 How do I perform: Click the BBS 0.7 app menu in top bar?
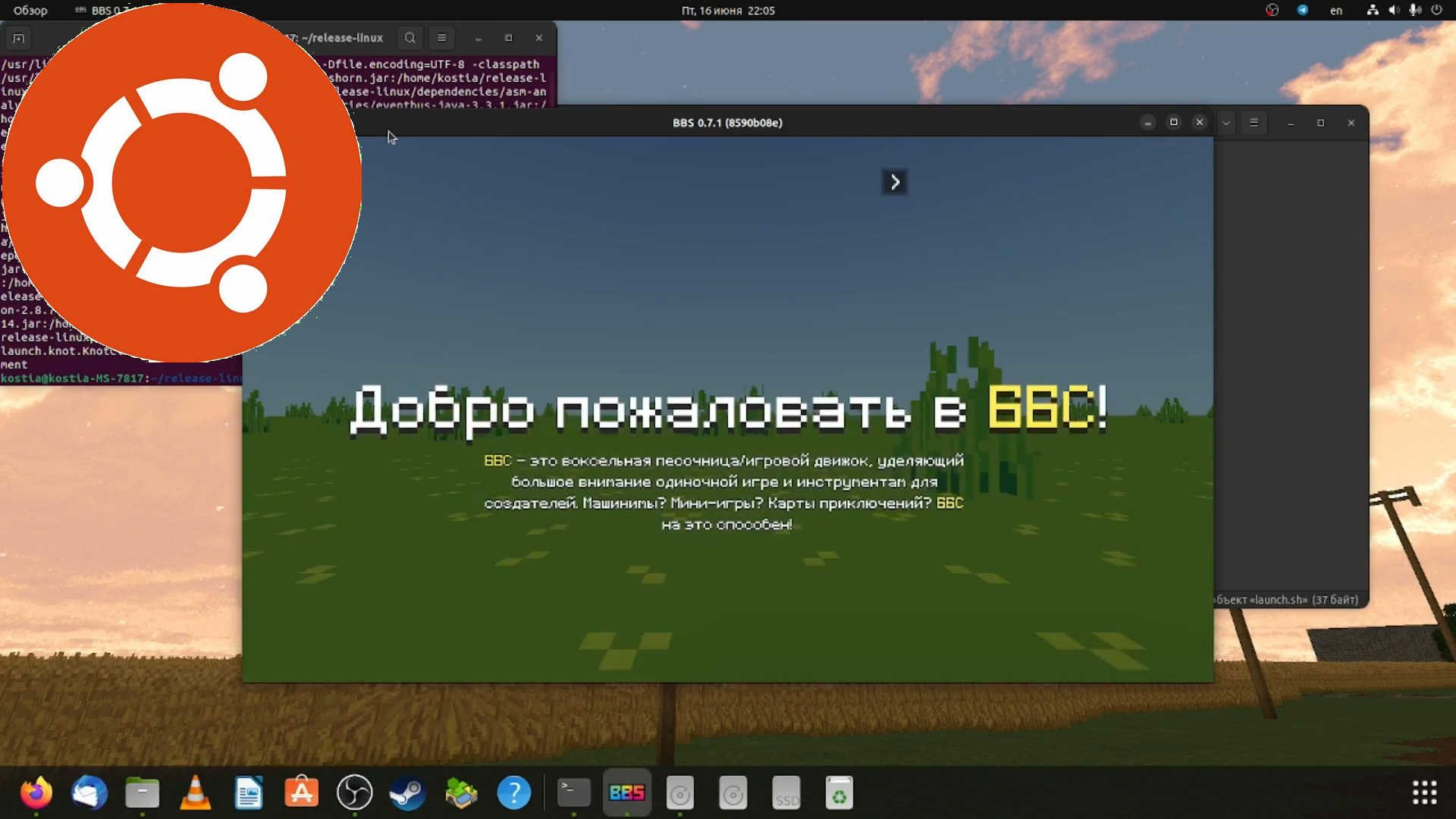pyautogui.click(x=102, y=11)
